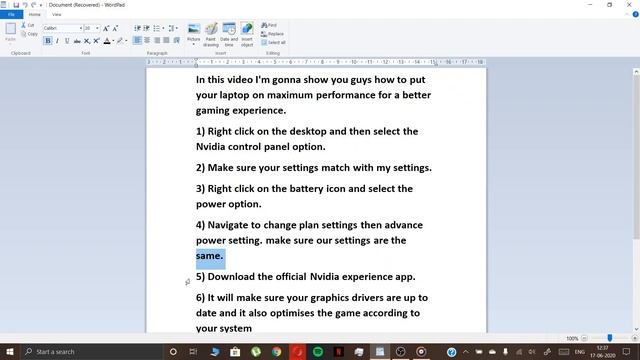Align text right
The height and width of the screenshot is (360, 640).
pos(157,40)
